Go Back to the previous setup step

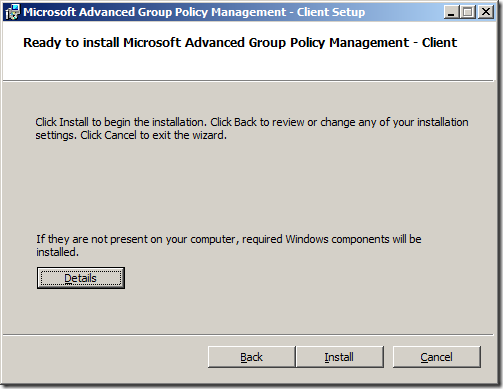(x=252, y=357)
